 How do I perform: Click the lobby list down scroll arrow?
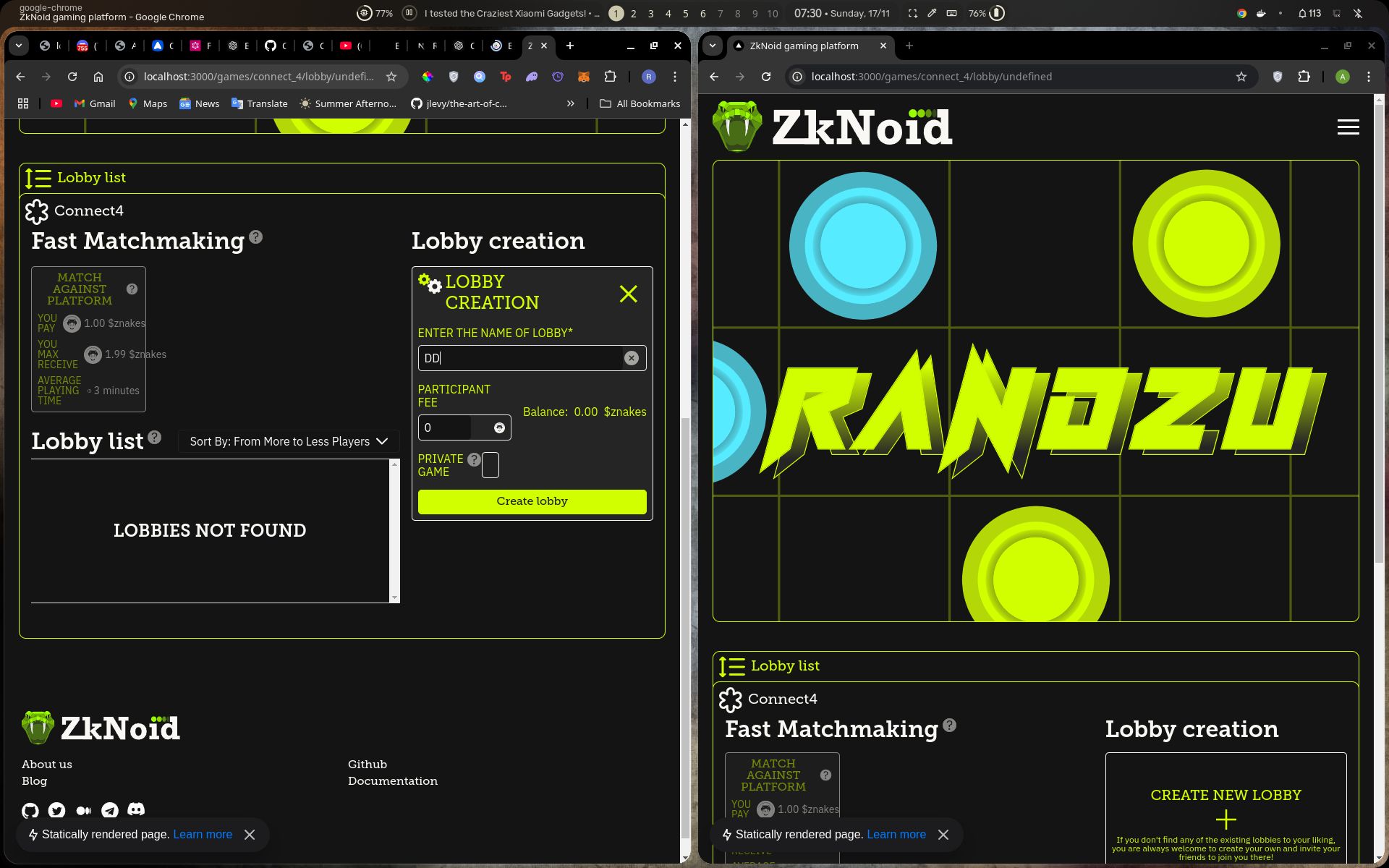click(x=394, y=597)
